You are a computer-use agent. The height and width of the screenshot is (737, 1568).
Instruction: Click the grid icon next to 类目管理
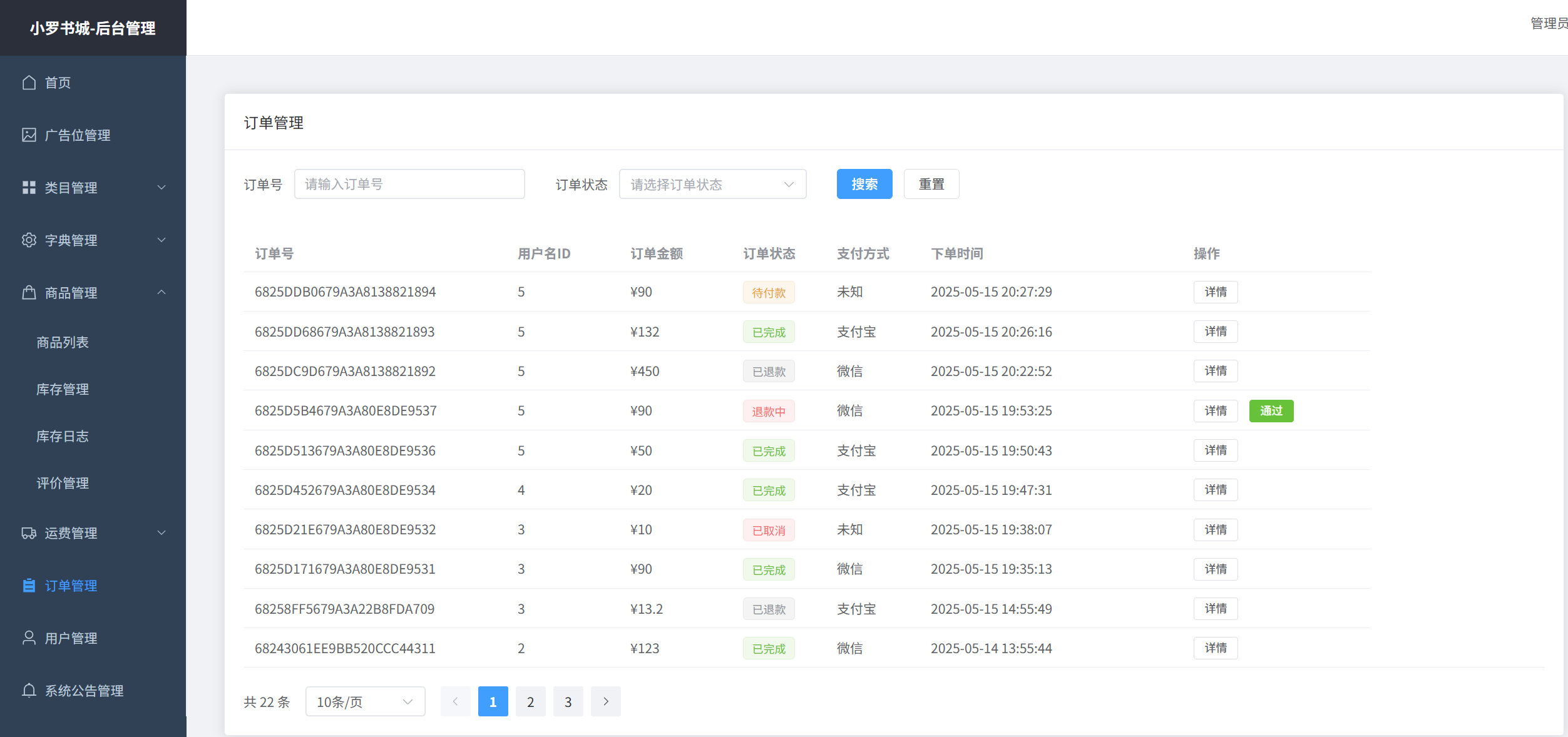[x=29, y=188]
